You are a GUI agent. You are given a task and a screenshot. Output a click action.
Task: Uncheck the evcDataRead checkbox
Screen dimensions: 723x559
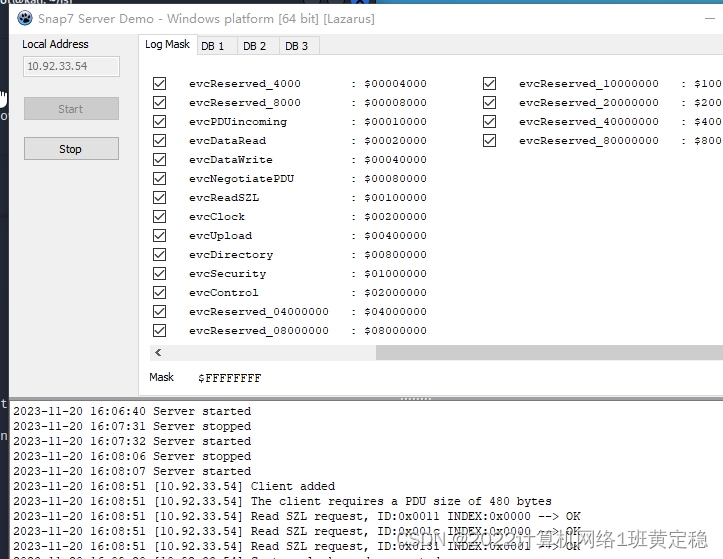click(160, 140)
